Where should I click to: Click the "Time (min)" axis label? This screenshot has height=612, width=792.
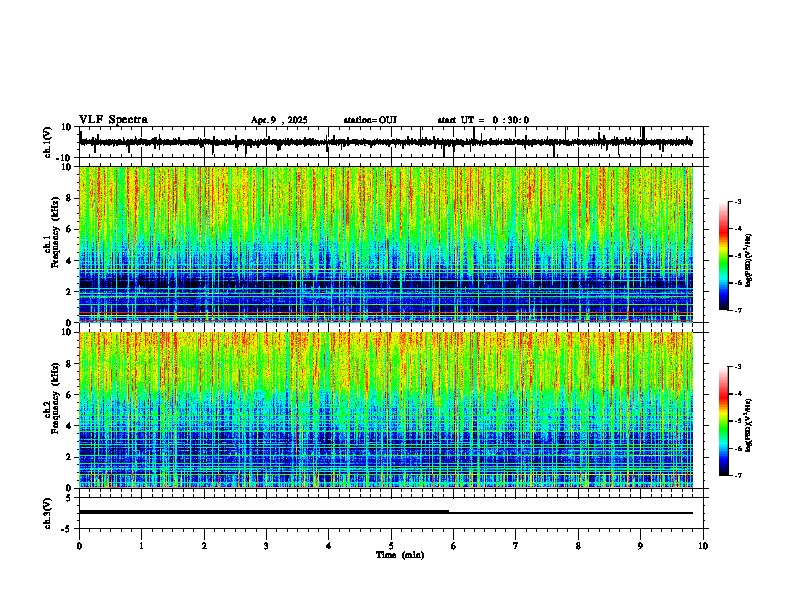400,555
